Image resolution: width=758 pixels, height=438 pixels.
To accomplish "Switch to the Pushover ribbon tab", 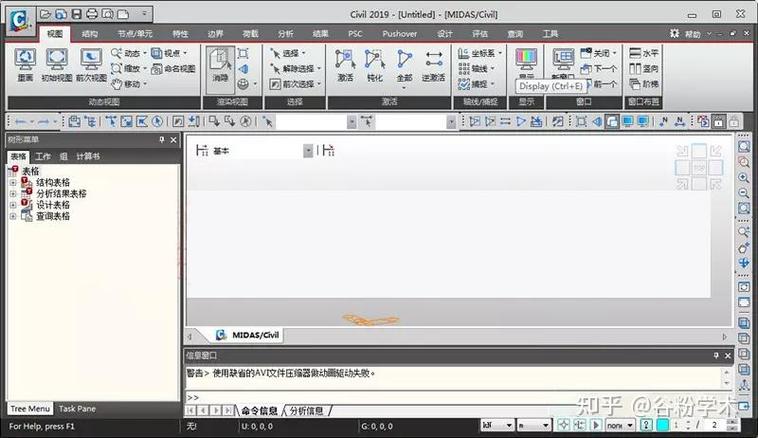I will point(399,34).
